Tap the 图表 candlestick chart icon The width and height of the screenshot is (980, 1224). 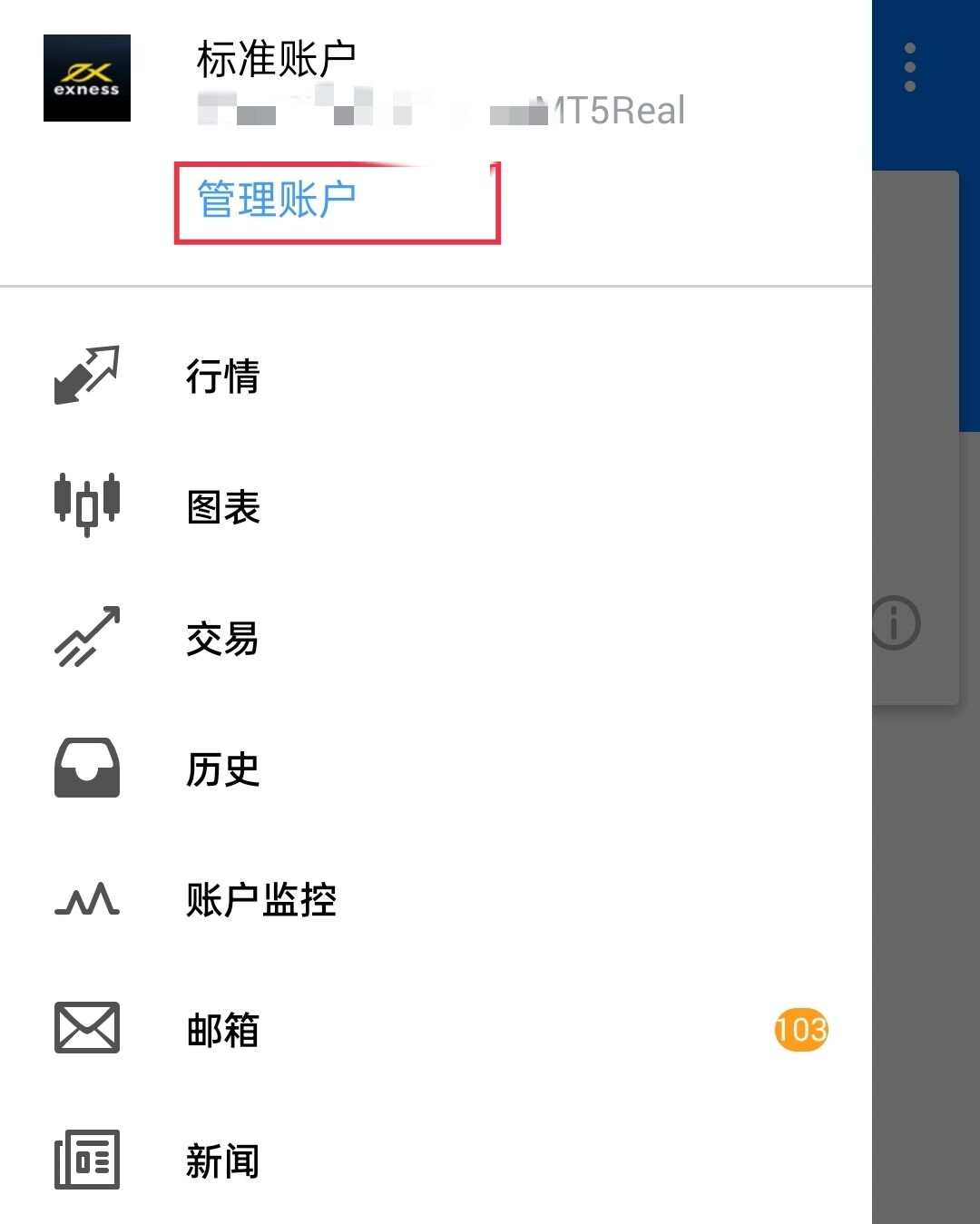pyautogui.click(x=87, y=504)
